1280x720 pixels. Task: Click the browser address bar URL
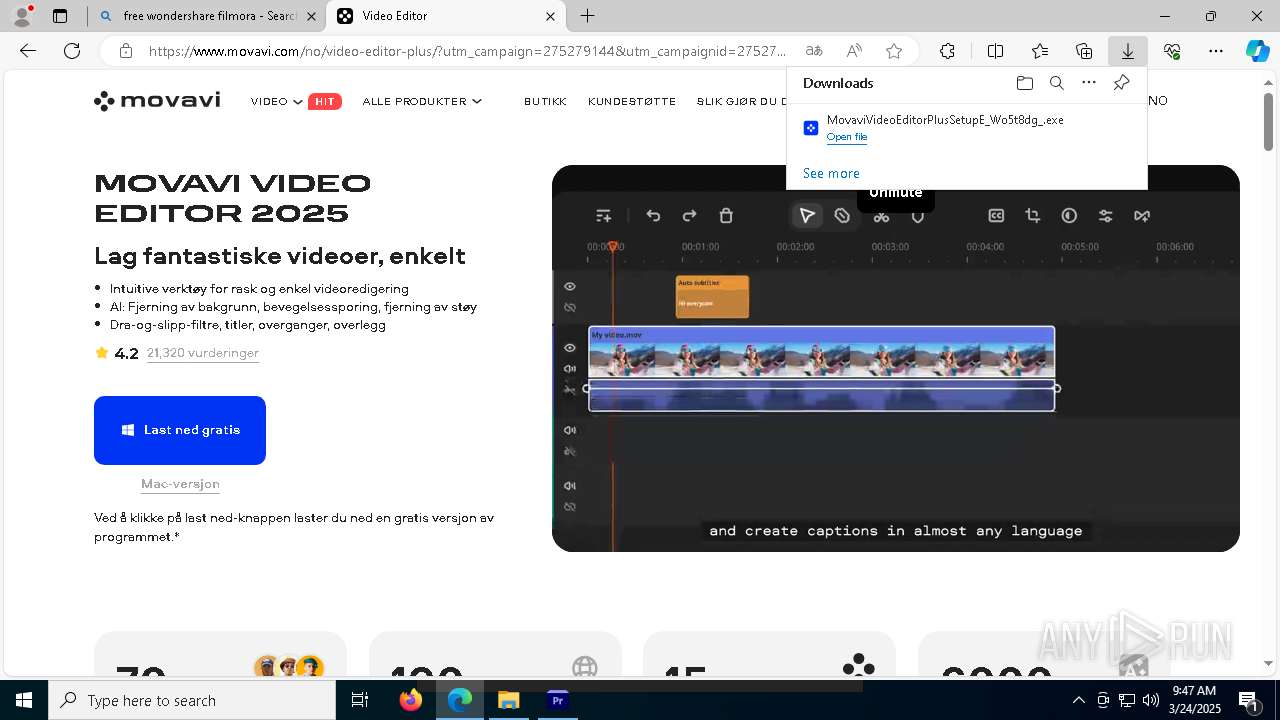click(468, 51)
